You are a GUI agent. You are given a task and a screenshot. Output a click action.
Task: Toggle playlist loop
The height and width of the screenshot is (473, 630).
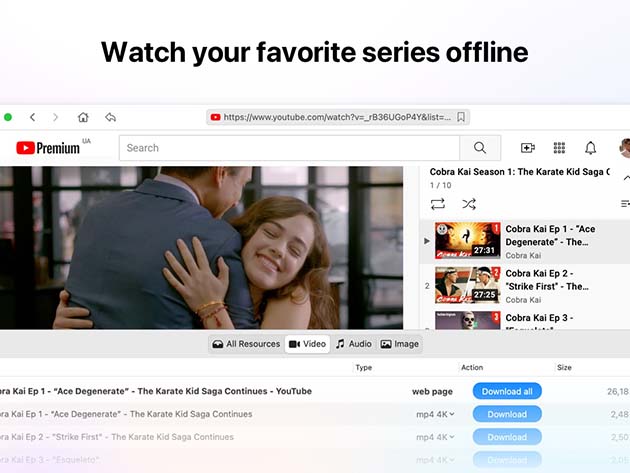438,204
